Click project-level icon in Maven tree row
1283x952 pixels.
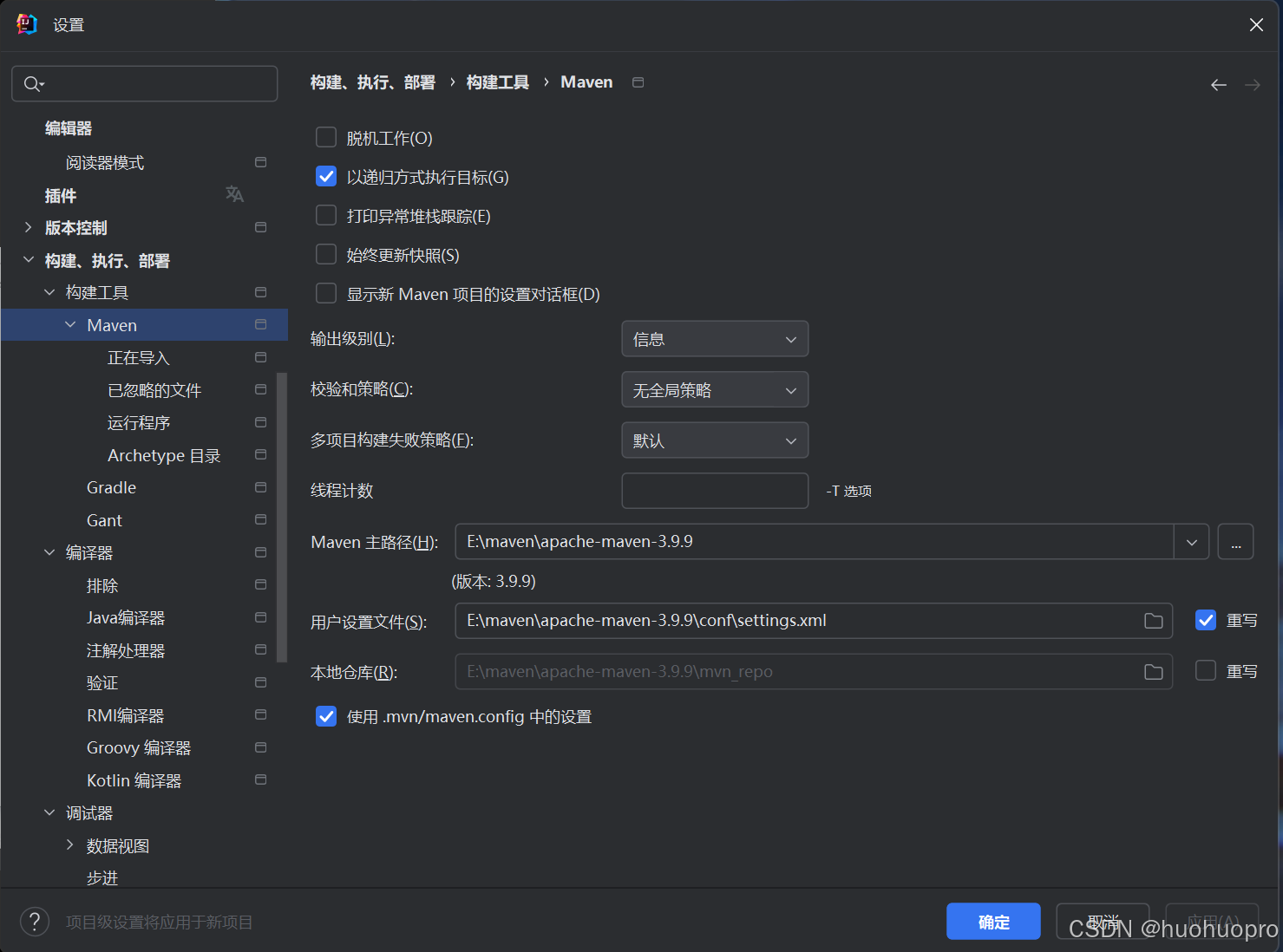tap(260, 324)
